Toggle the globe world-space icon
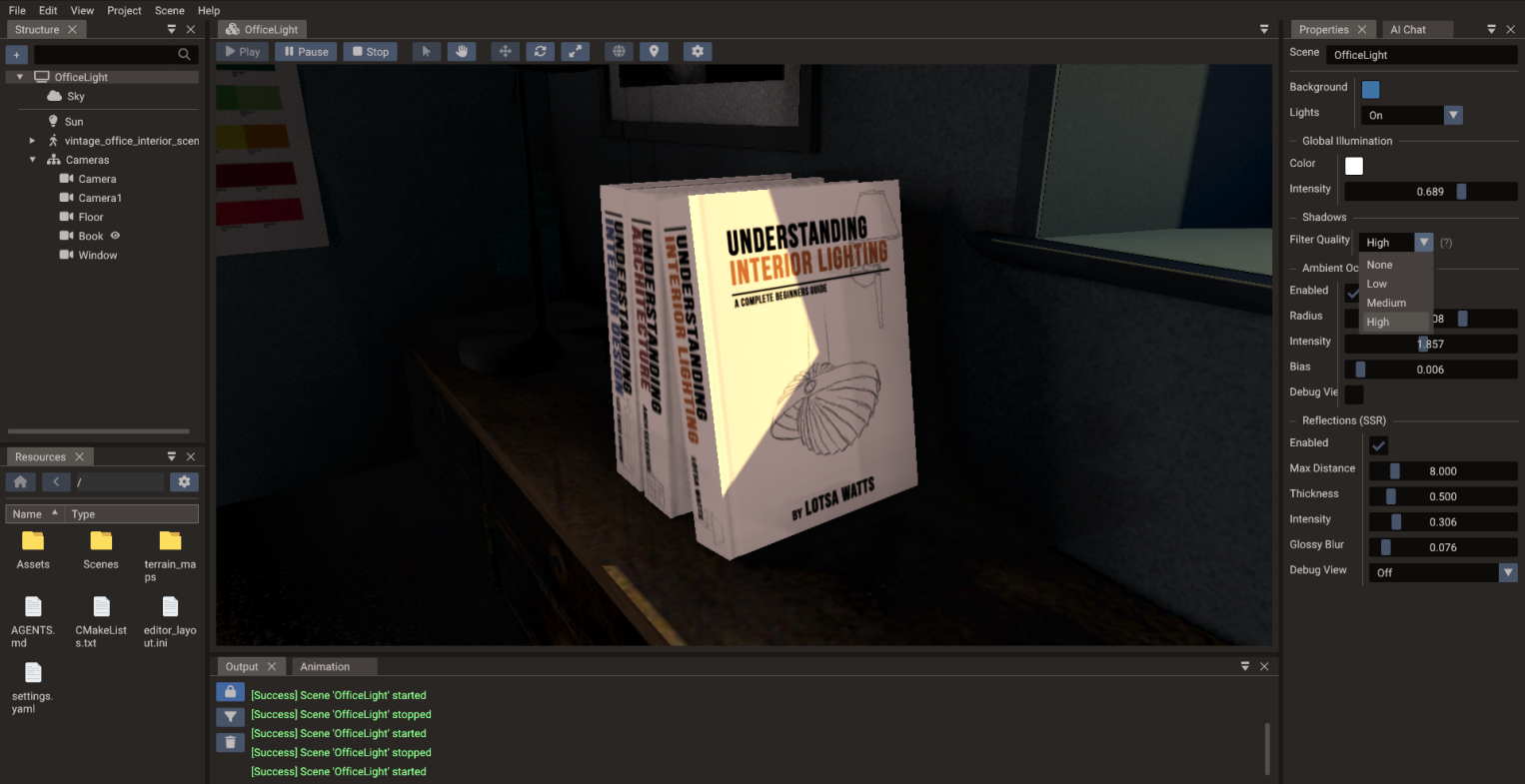Viewport: 1525px width, 784px height. [619, 52]
